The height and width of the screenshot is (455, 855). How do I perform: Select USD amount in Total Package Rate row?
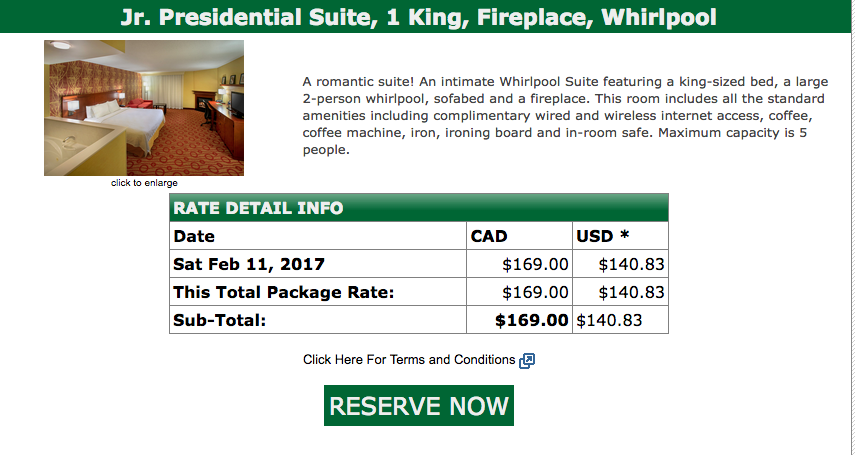(x=631, y=293)
